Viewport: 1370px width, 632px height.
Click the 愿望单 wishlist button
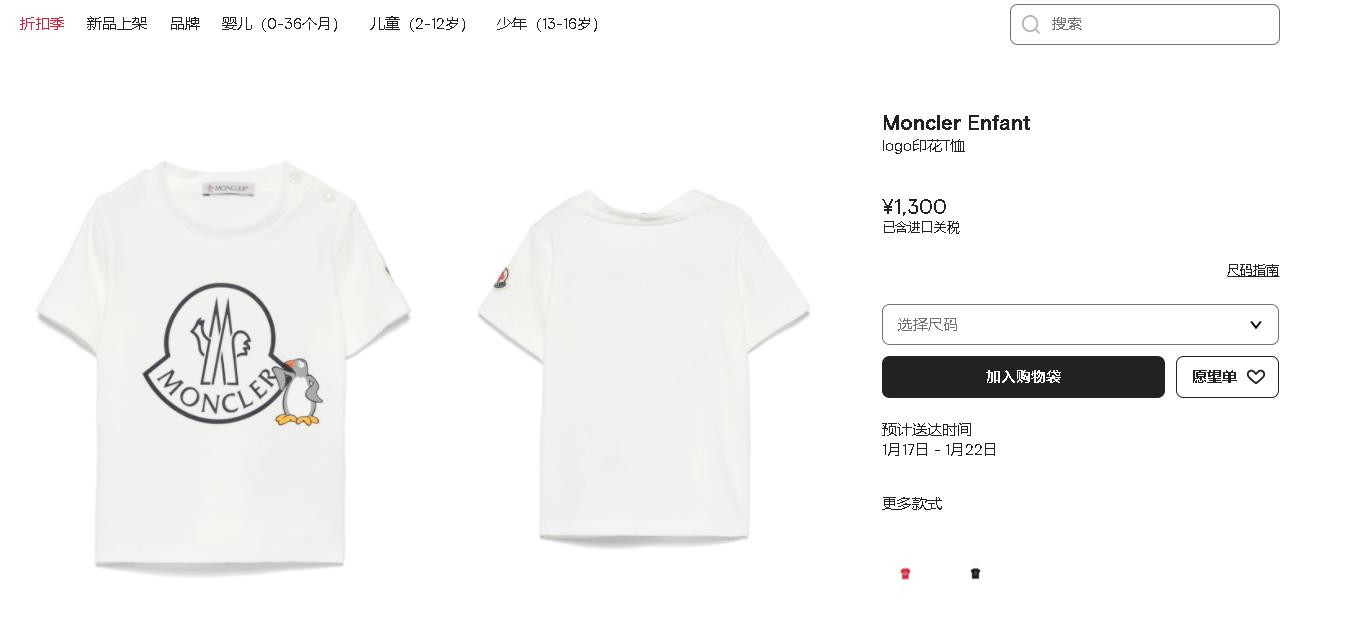pyautogui.click(x=1227, y=377)
